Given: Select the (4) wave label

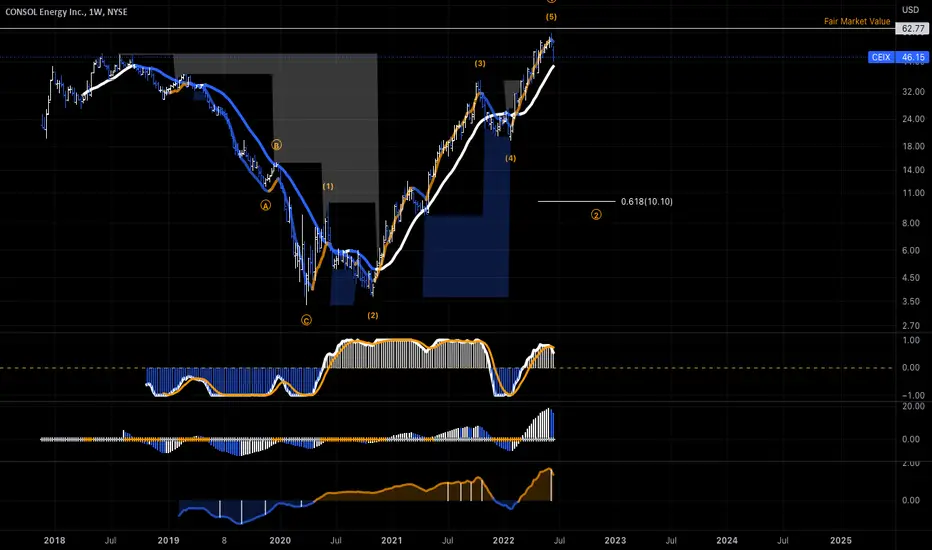Looking at the screenshot, I should click(511, 158).
